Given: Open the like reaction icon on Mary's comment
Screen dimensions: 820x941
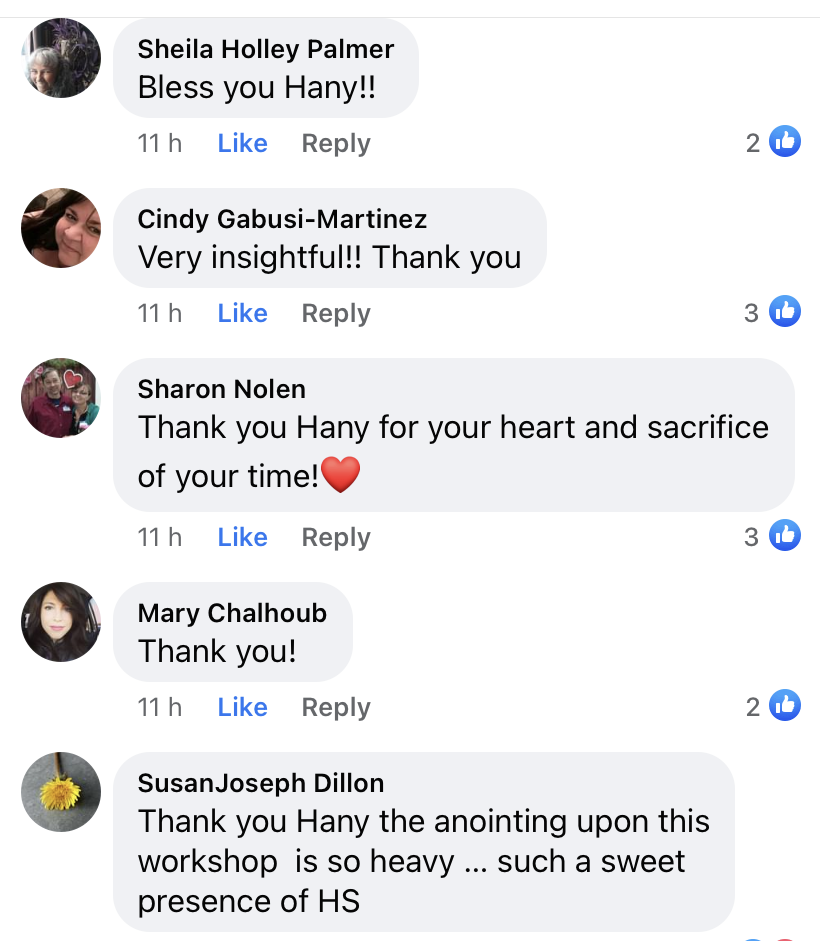Looking at the screenshot, I should click(x=785, y=705).
